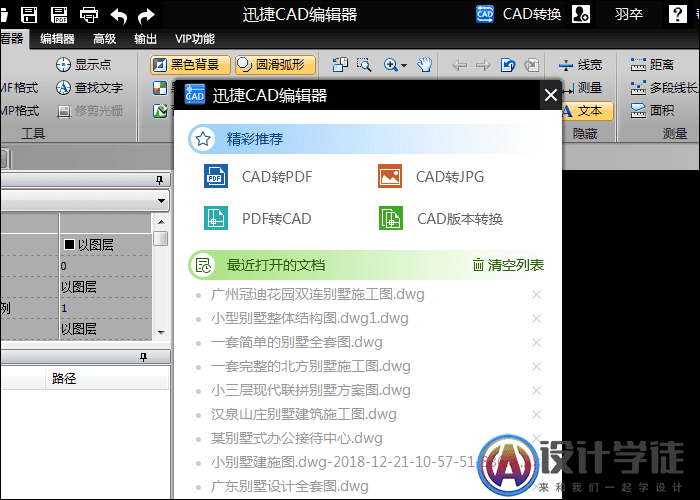The height and width of the screenshot is (500, 700).
Task: Select the pan hand tool
Action: pos(425,65)
